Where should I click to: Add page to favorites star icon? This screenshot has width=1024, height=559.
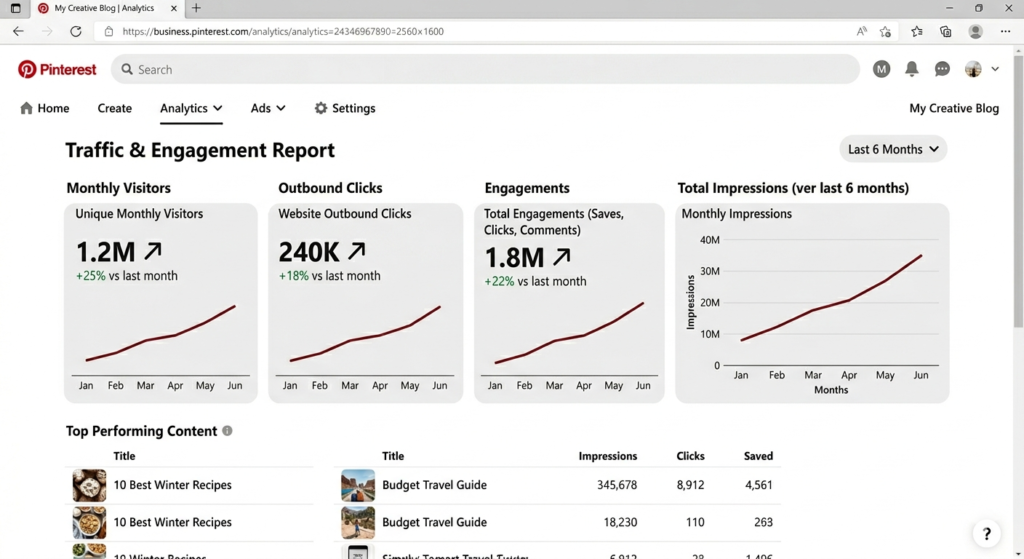pos(885,31)
